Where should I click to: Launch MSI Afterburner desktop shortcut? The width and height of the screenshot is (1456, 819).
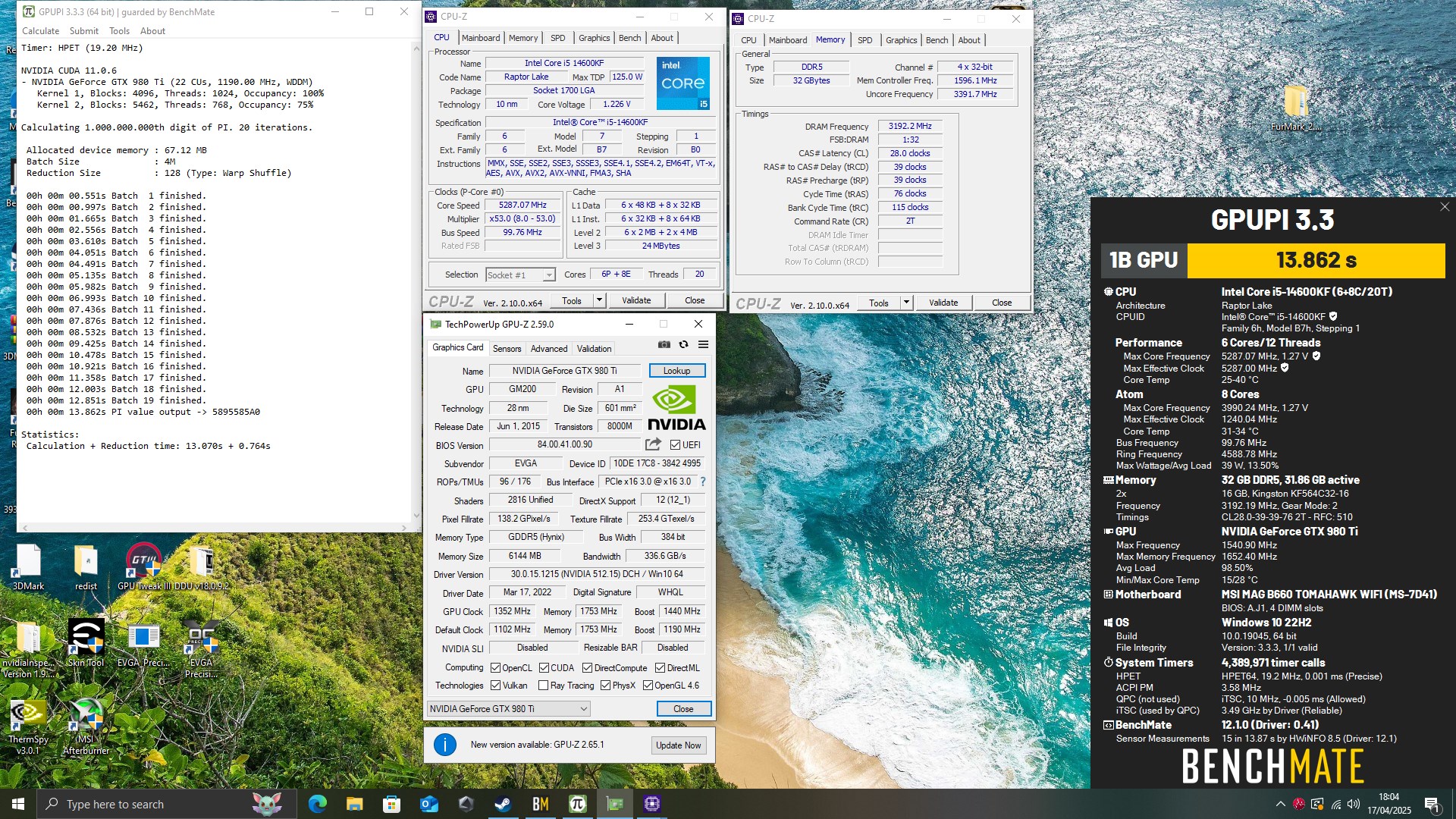pos(86,726)
